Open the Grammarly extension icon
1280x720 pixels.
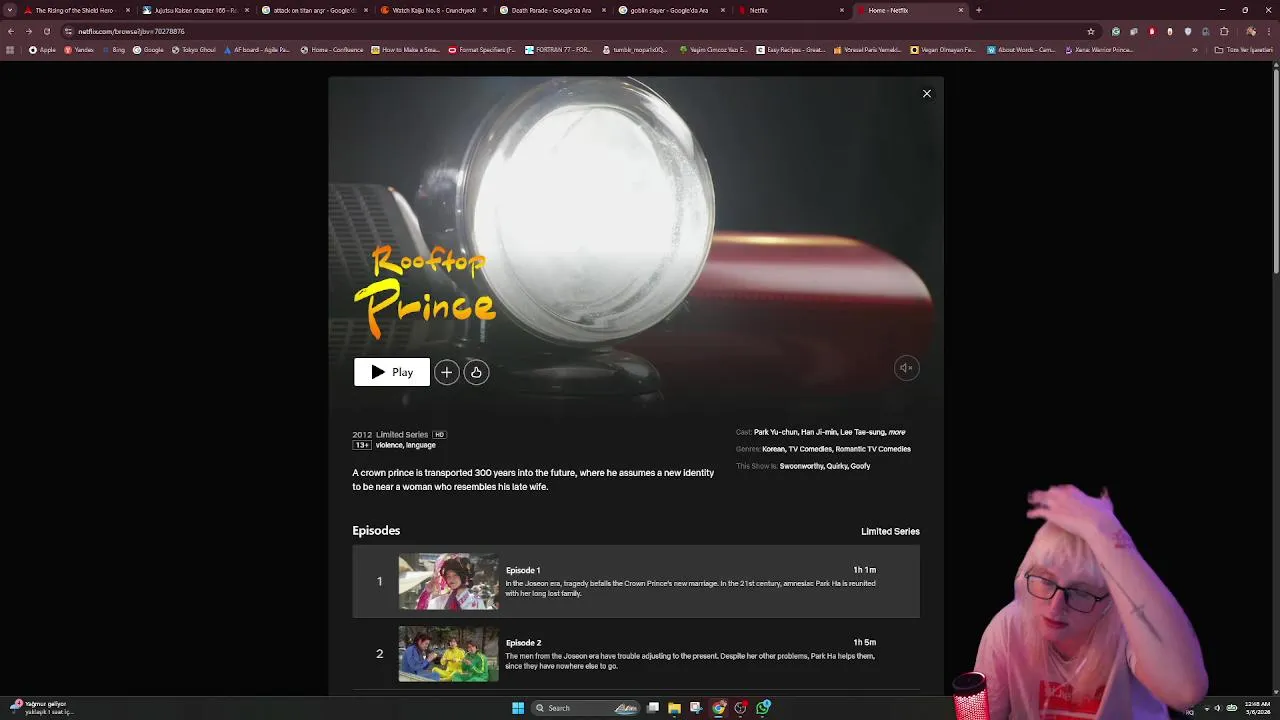(x=1116, y=31)
